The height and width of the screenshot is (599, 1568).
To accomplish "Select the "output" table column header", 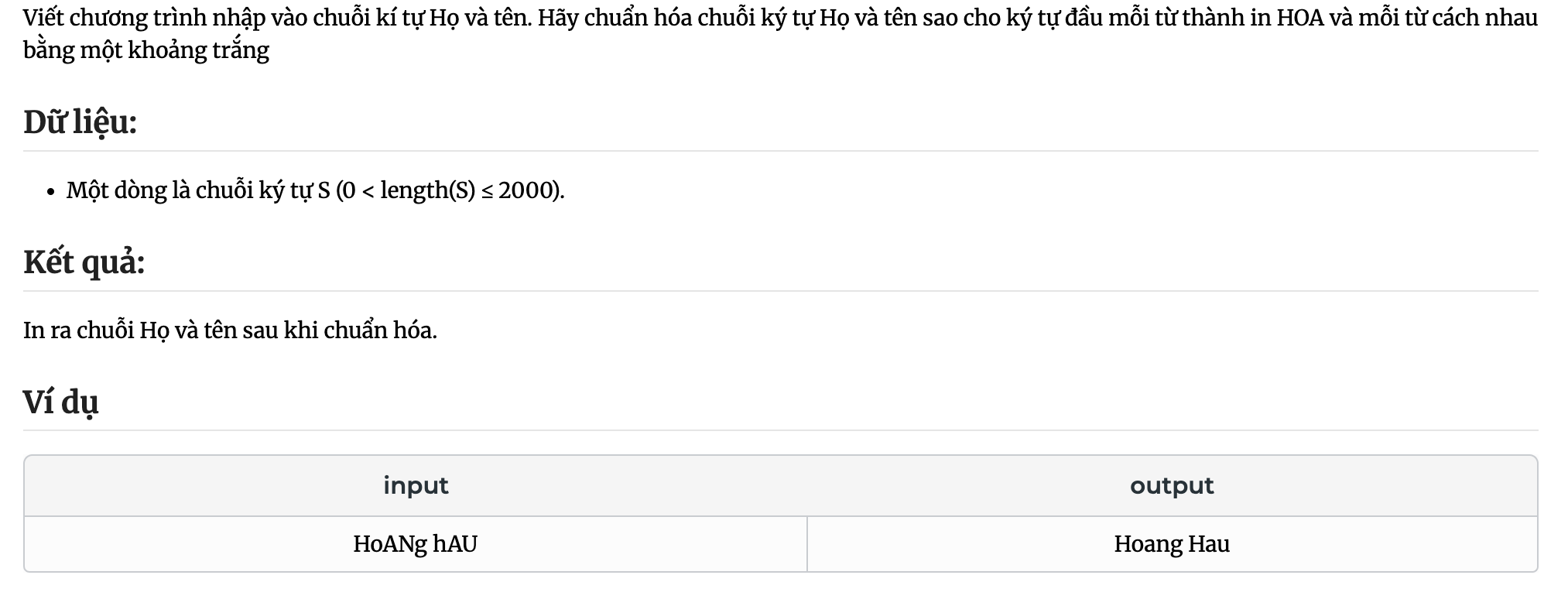I will pos(1172,486).
